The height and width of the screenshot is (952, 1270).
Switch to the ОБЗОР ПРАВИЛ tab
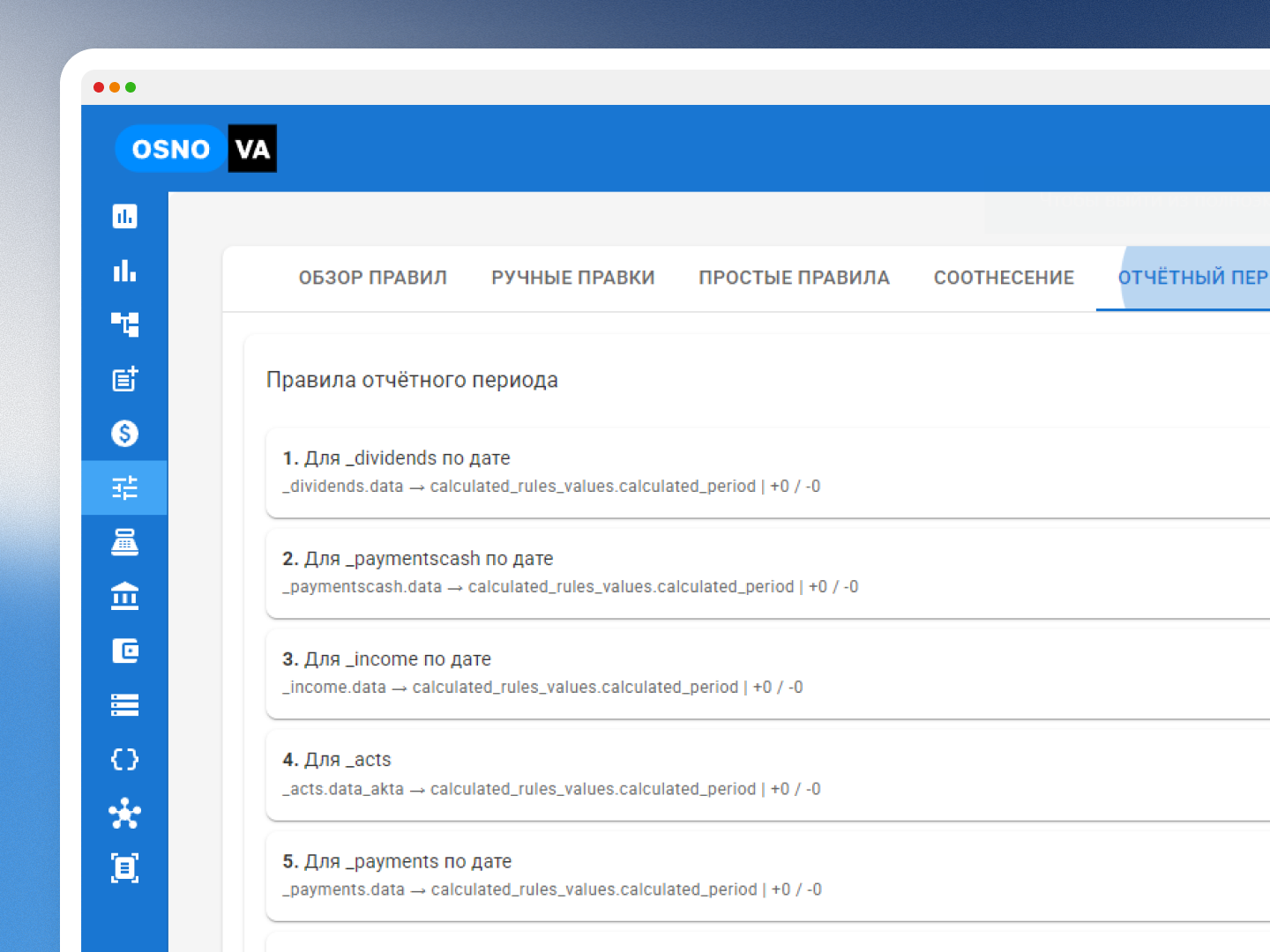point(372,278)
